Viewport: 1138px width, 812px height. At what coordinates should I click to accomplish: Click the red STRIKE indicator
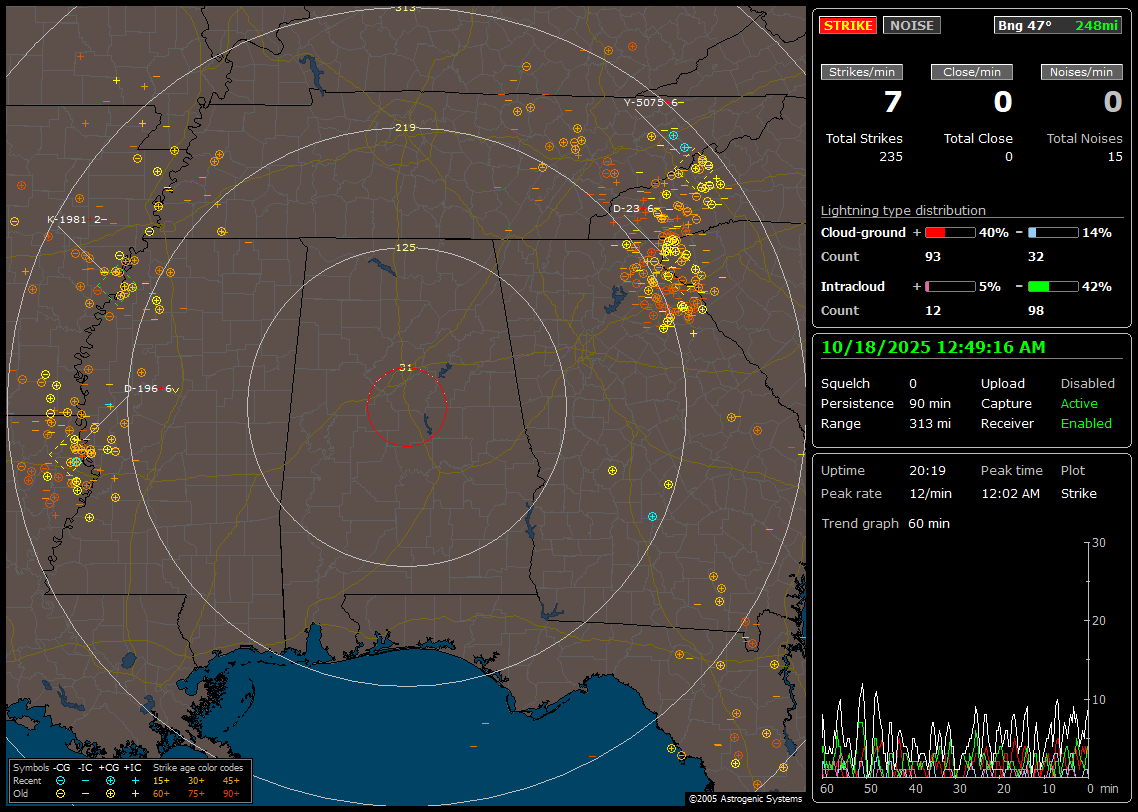848,26
